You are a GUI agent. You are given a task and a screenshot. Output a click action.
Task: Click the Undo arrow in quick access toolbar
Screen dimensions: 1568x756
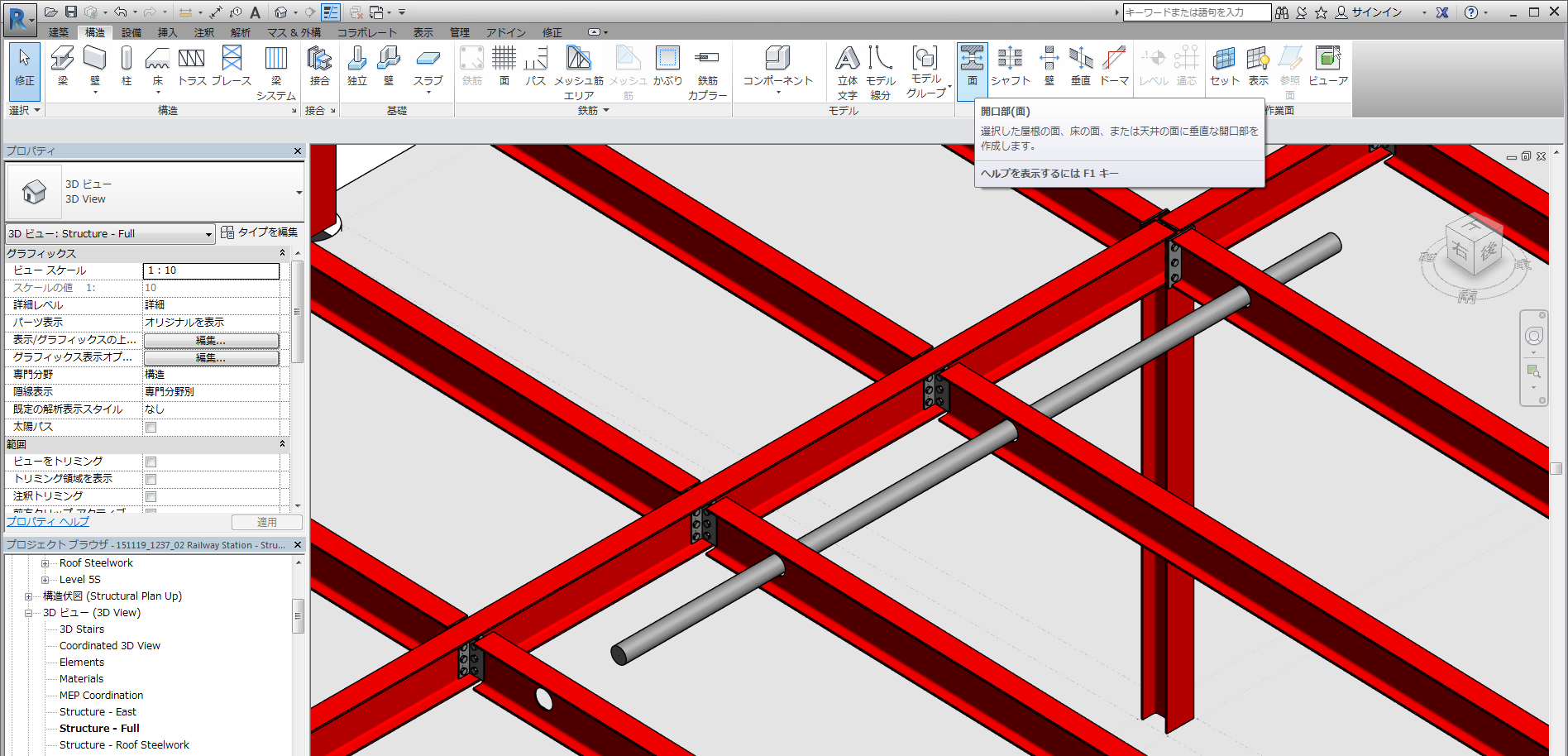pyautogui.click(x=121, y=12)
